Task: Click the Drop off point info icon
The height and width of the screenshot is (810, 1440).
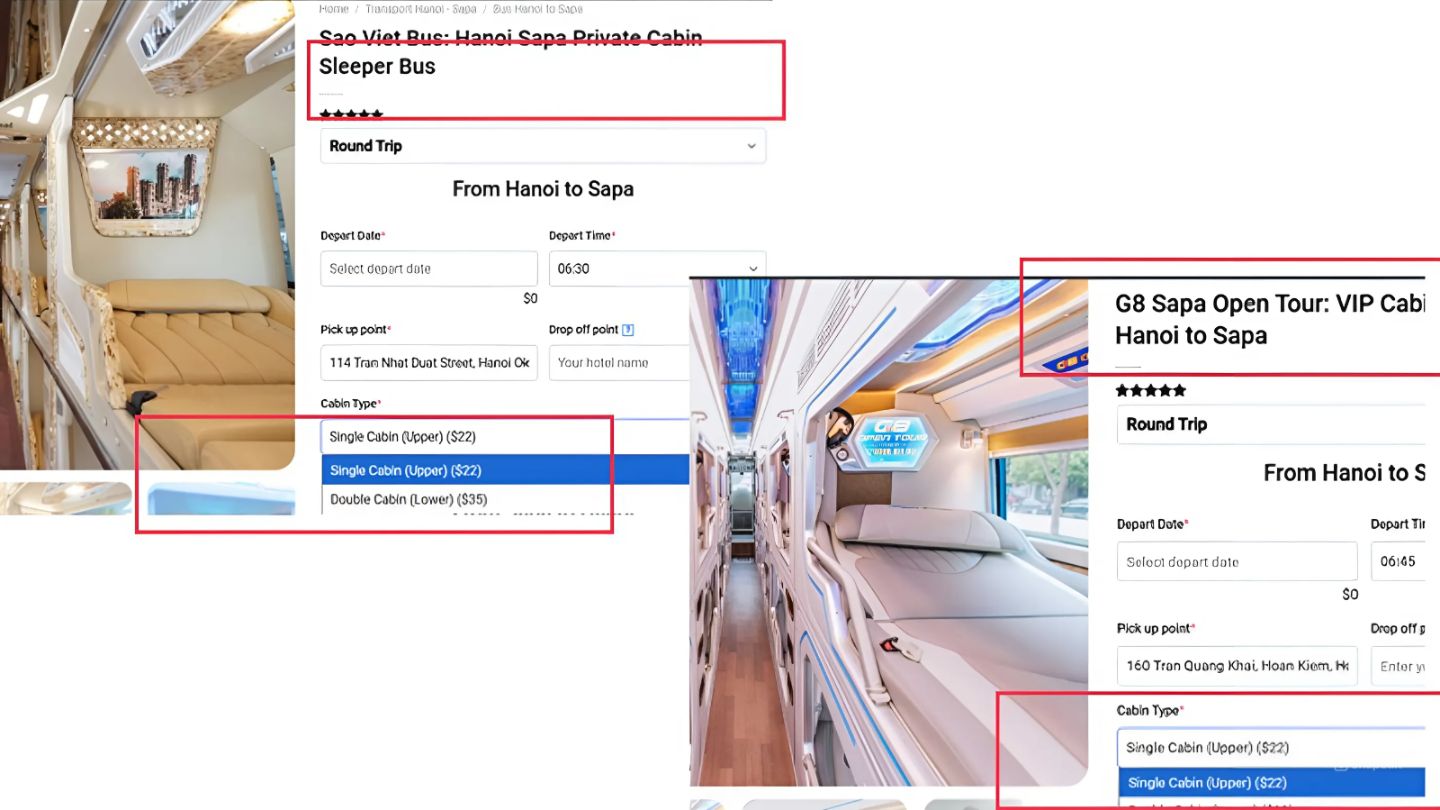Action: tap(628, 330)
